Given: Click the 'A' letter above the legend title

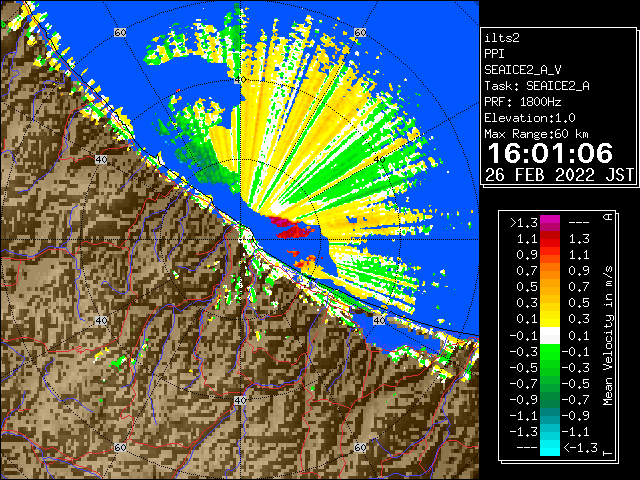Looking at the screenshot, I should [x=608, y=217].
